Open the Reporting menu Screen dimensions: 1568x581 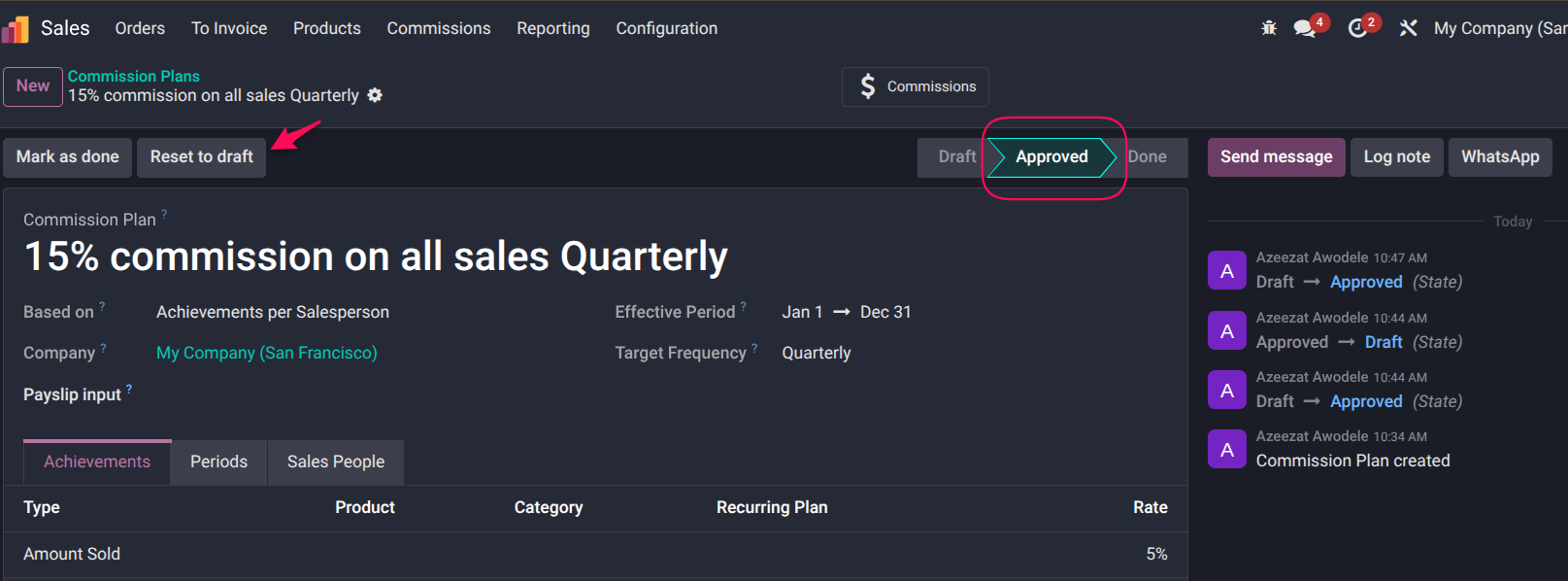pos(552,28)
